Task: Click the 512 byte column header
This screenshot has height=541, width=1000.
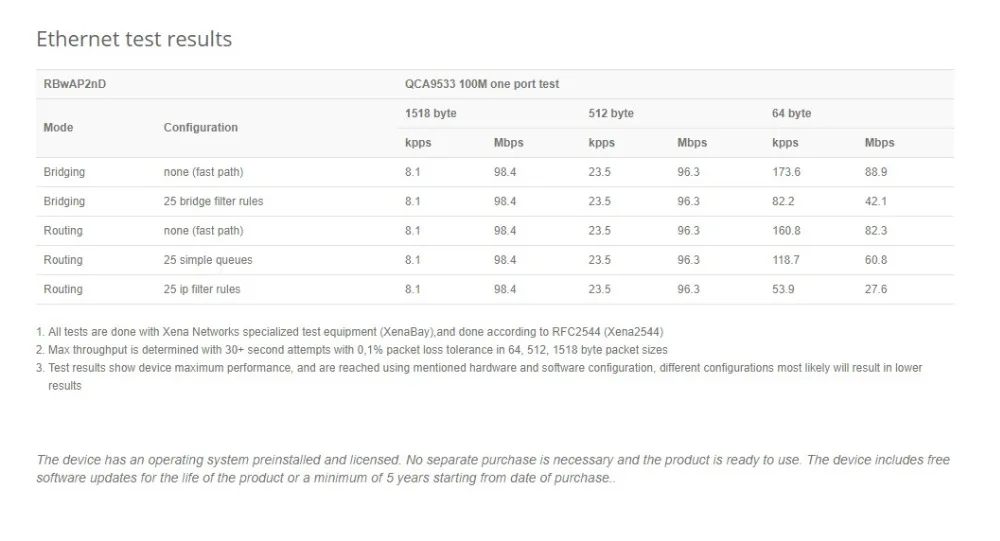Action: click(x=611, y=113)
